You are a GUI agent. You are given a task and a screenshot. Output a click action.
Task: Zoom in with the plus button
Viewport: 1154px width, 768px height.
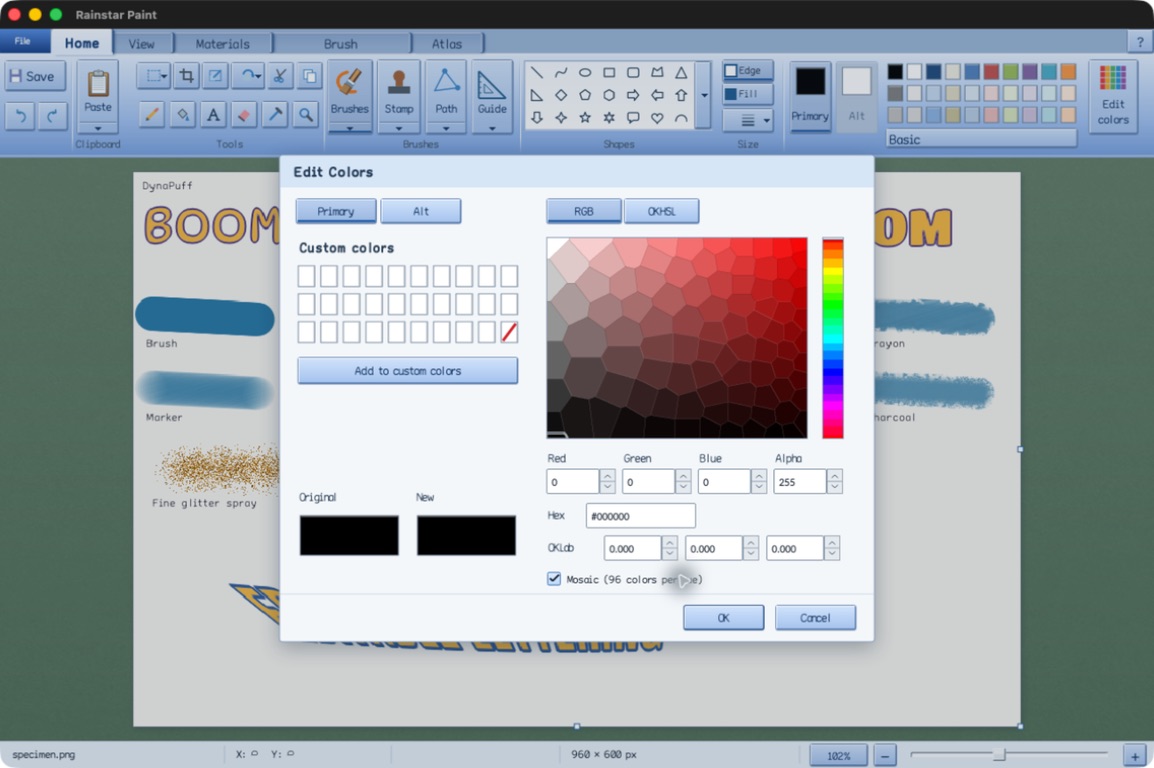[1135, 755]
